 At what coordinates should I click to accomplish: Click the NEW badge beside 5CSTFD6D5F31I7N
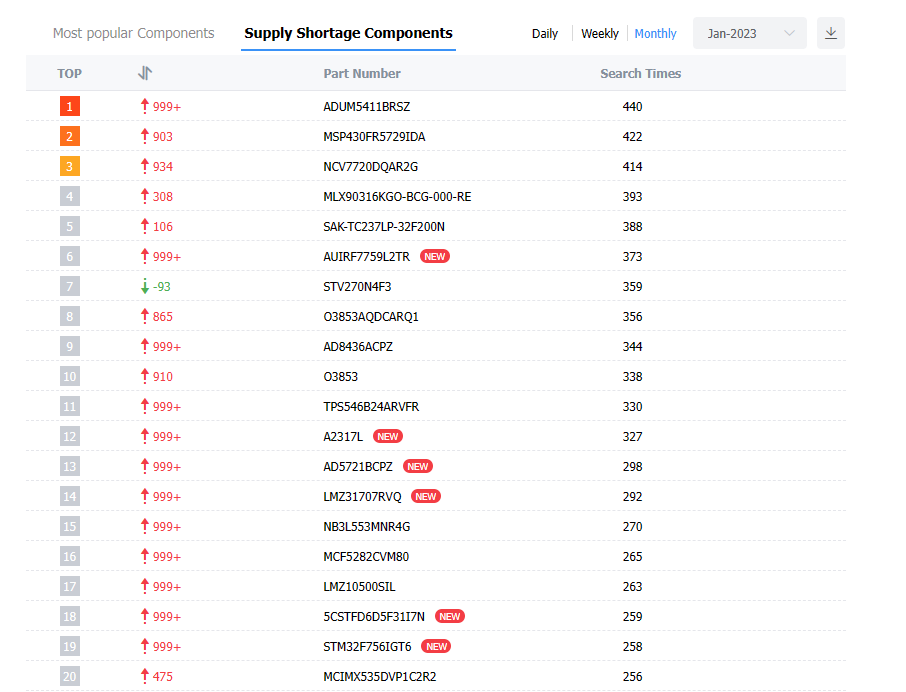[x=450, y=617]
